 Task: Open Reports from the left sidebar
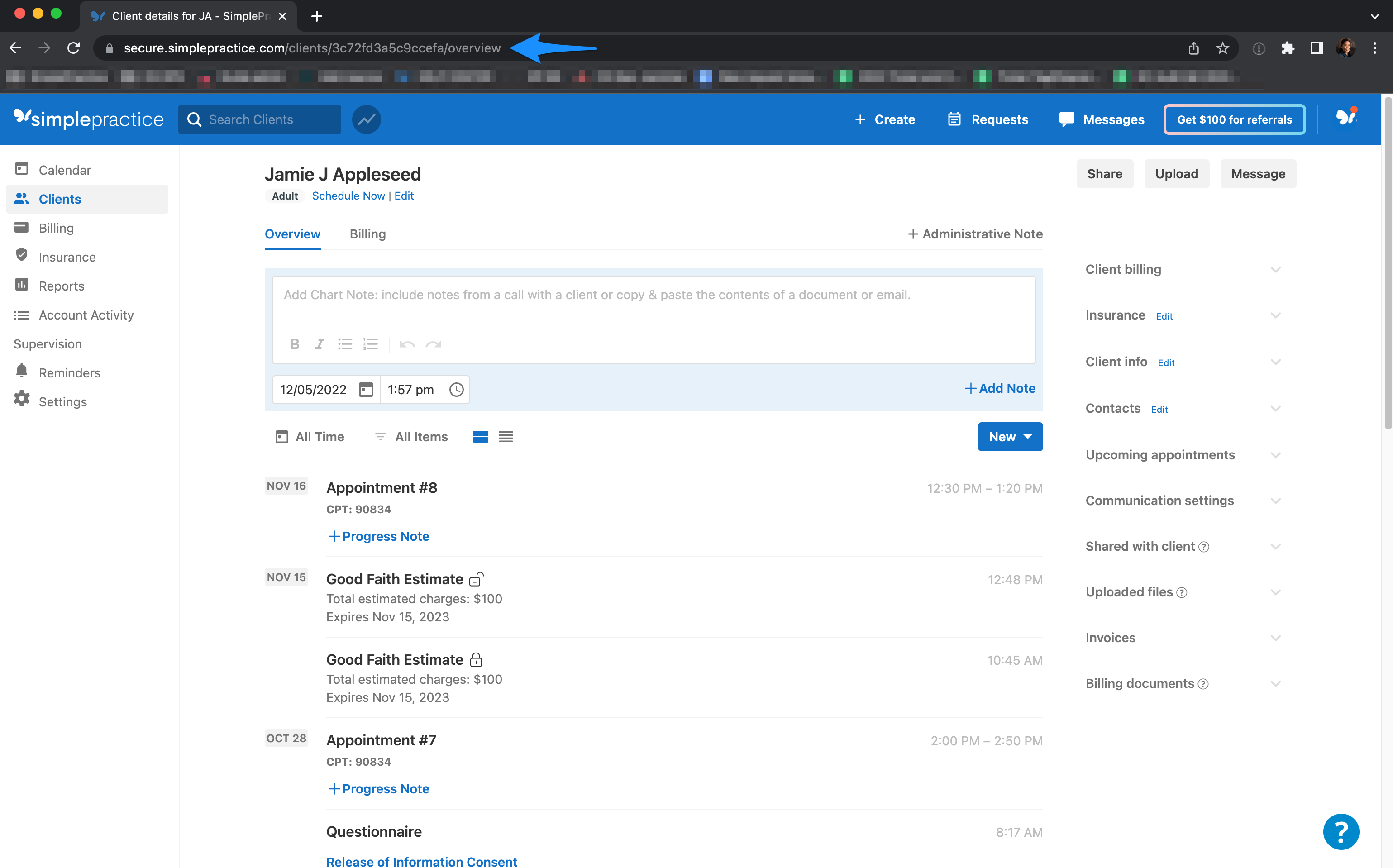(x=62, y=286)
